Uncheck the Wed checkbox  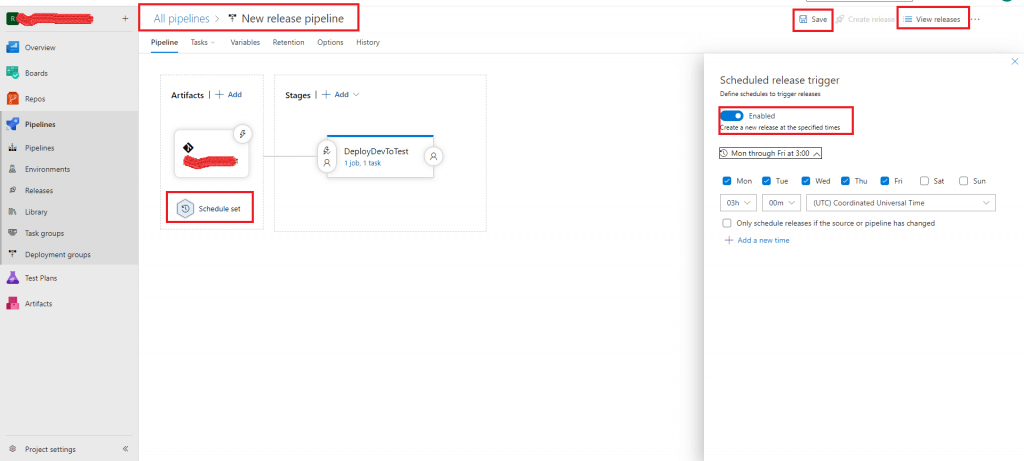(x=806, y=181)
